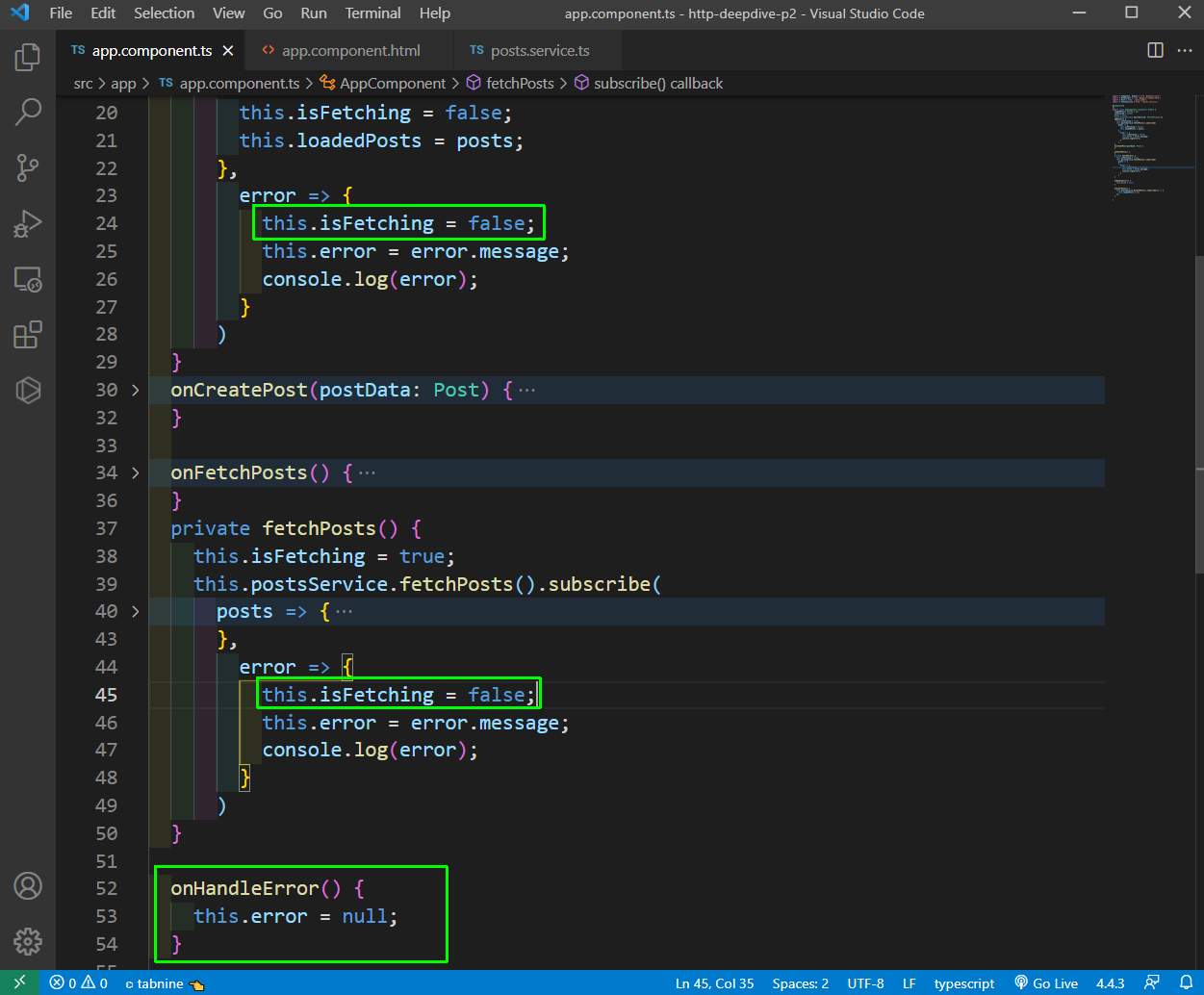Image resolution: width=1204 pixels, height=995 pixels.
Task: Open the Extensions view
Action: (x=28, y=335)
